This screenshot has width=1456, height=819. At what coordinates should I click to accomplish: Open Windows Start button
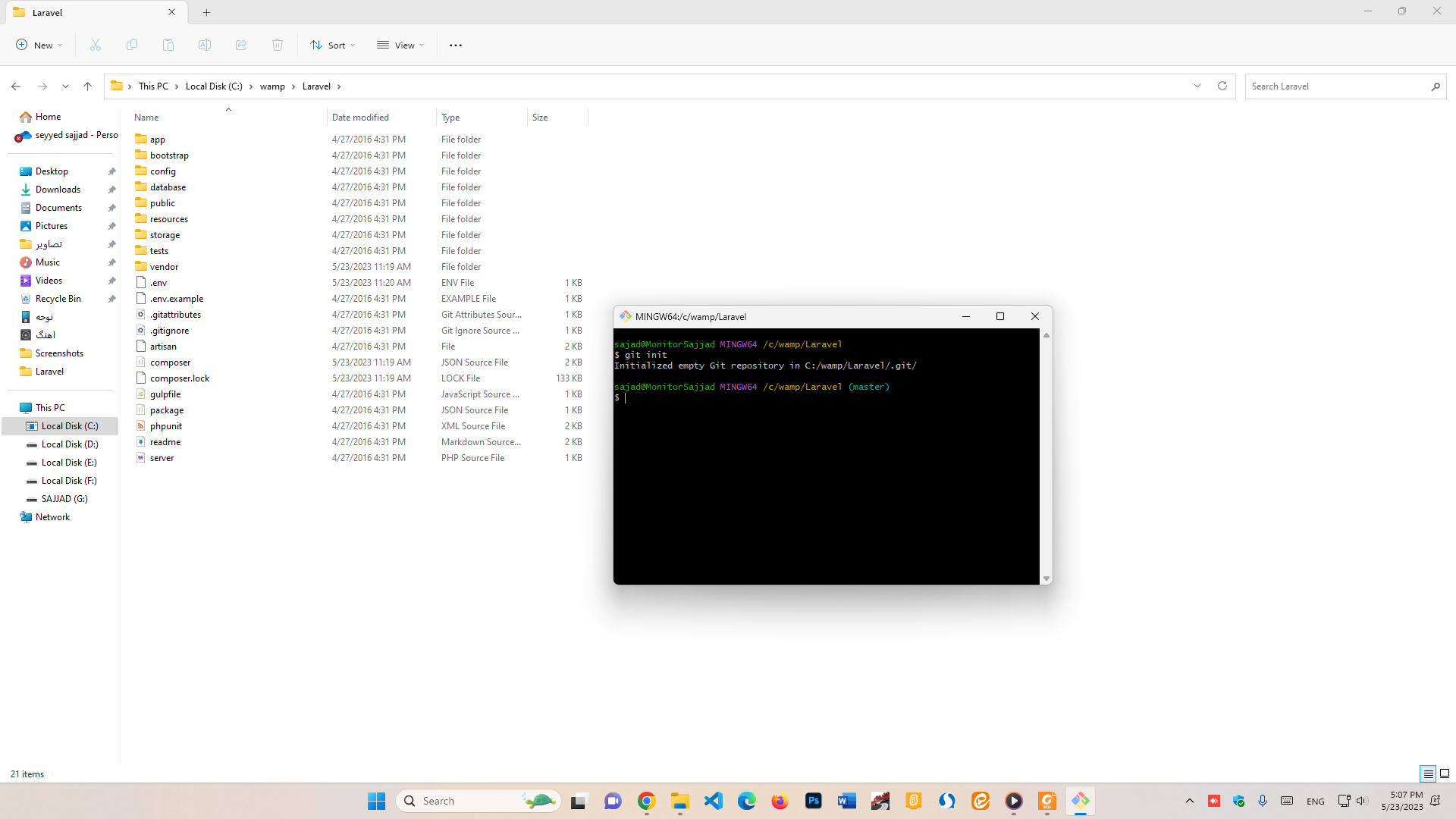[x=377, y=801]
